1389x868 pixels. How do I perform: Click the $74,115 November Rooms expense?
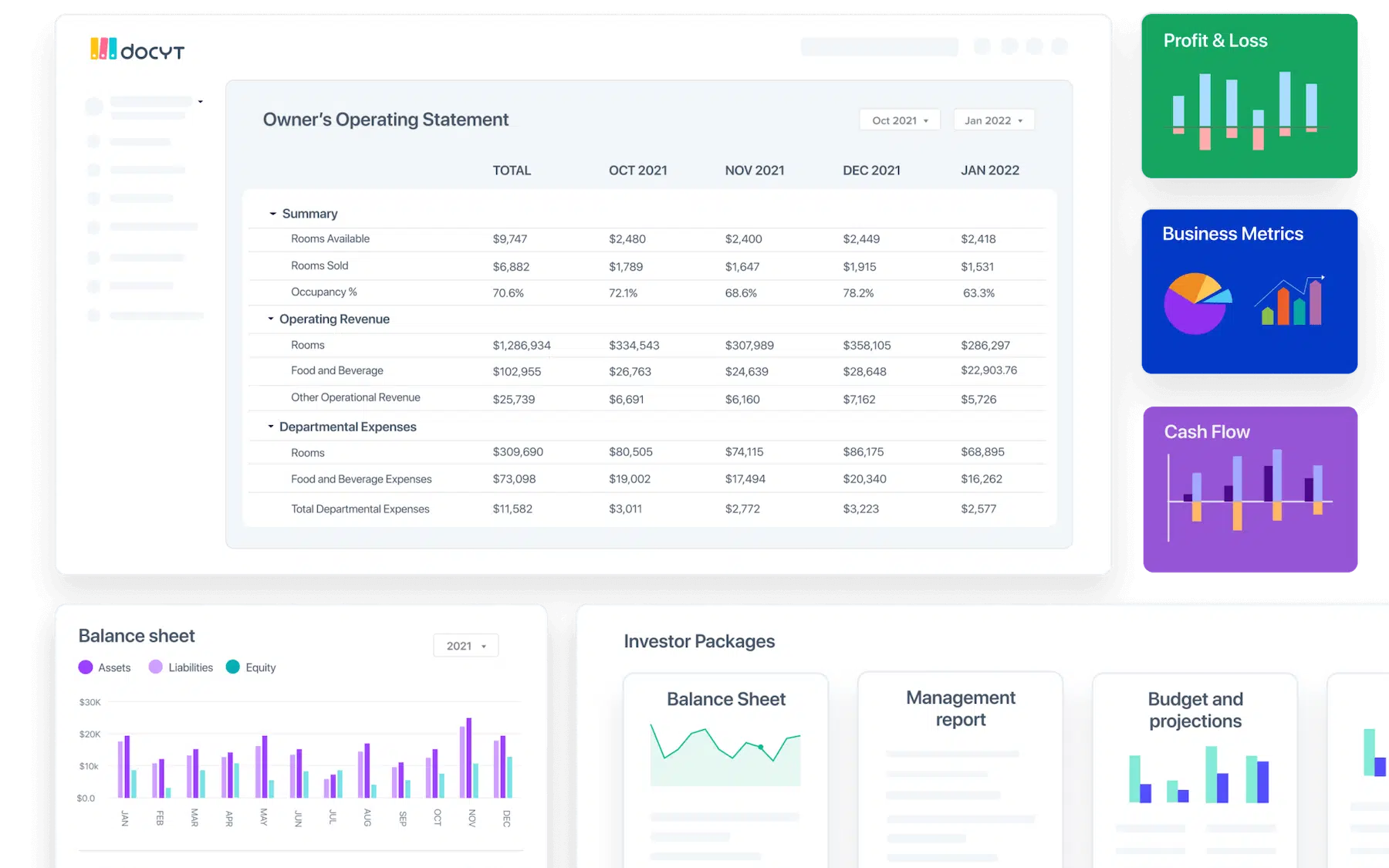tap(745, 452)
